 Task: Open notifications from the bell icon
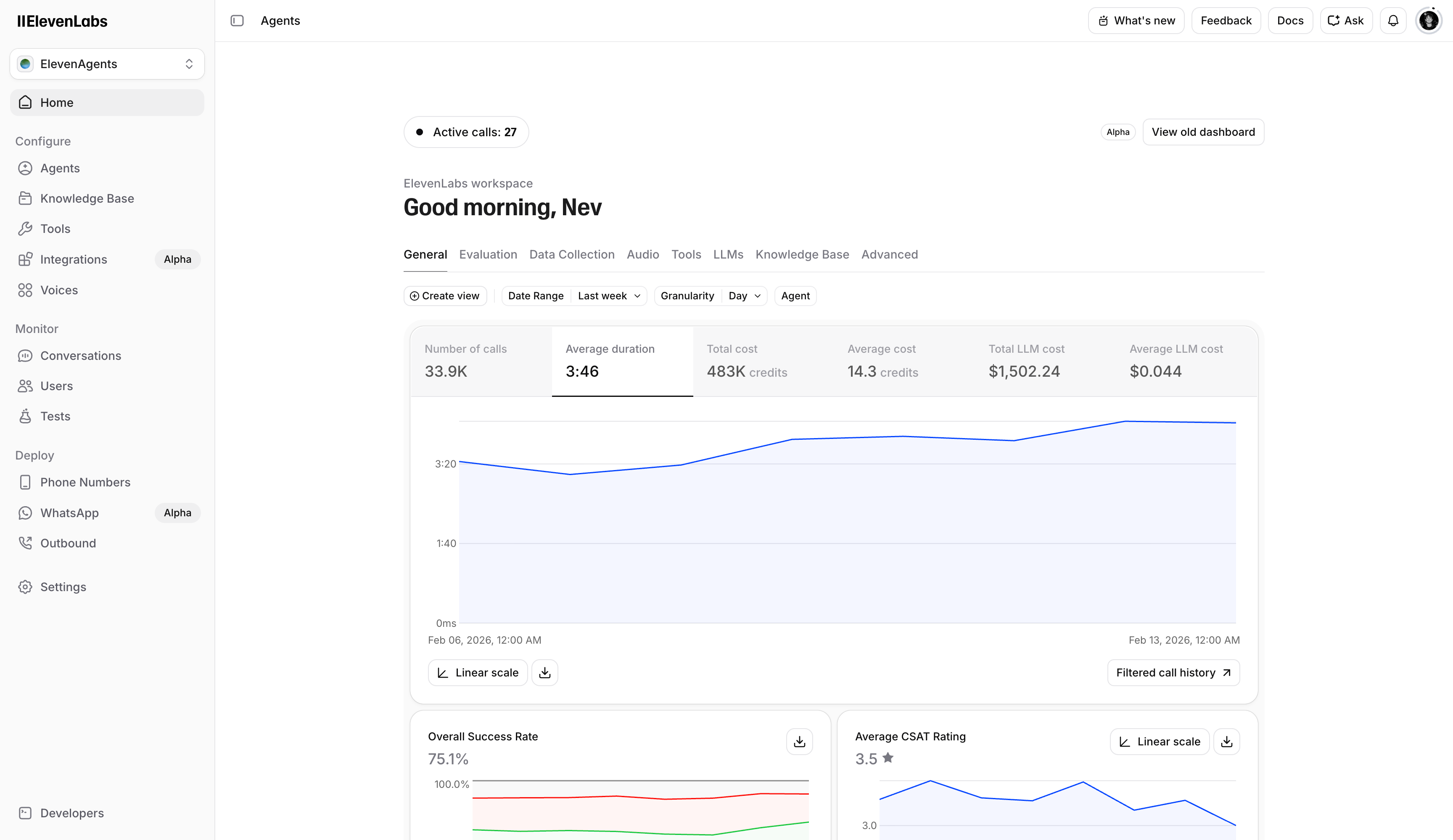click(x=1393, y=20)
